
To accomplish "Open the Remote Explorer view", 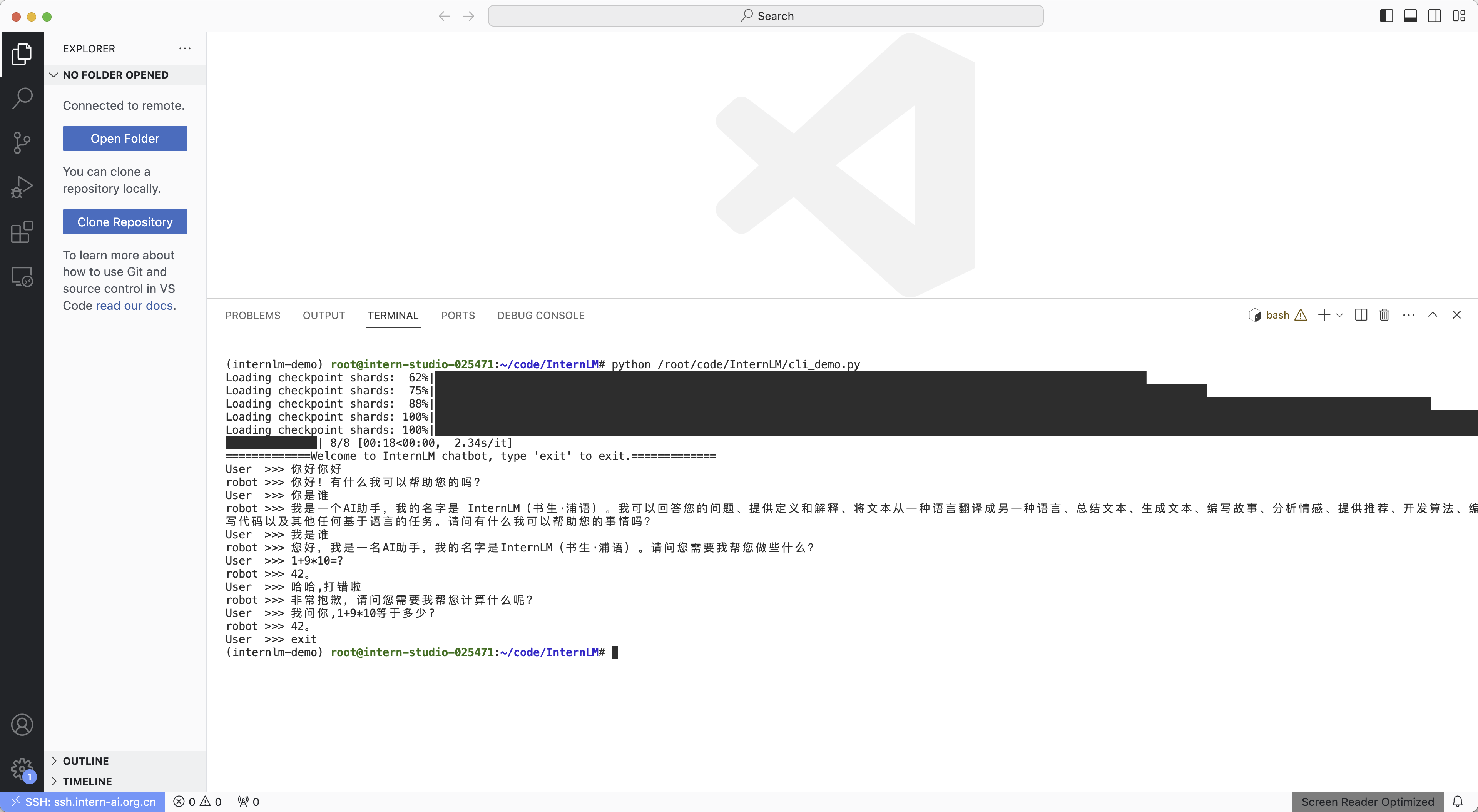I will [22, 277].
